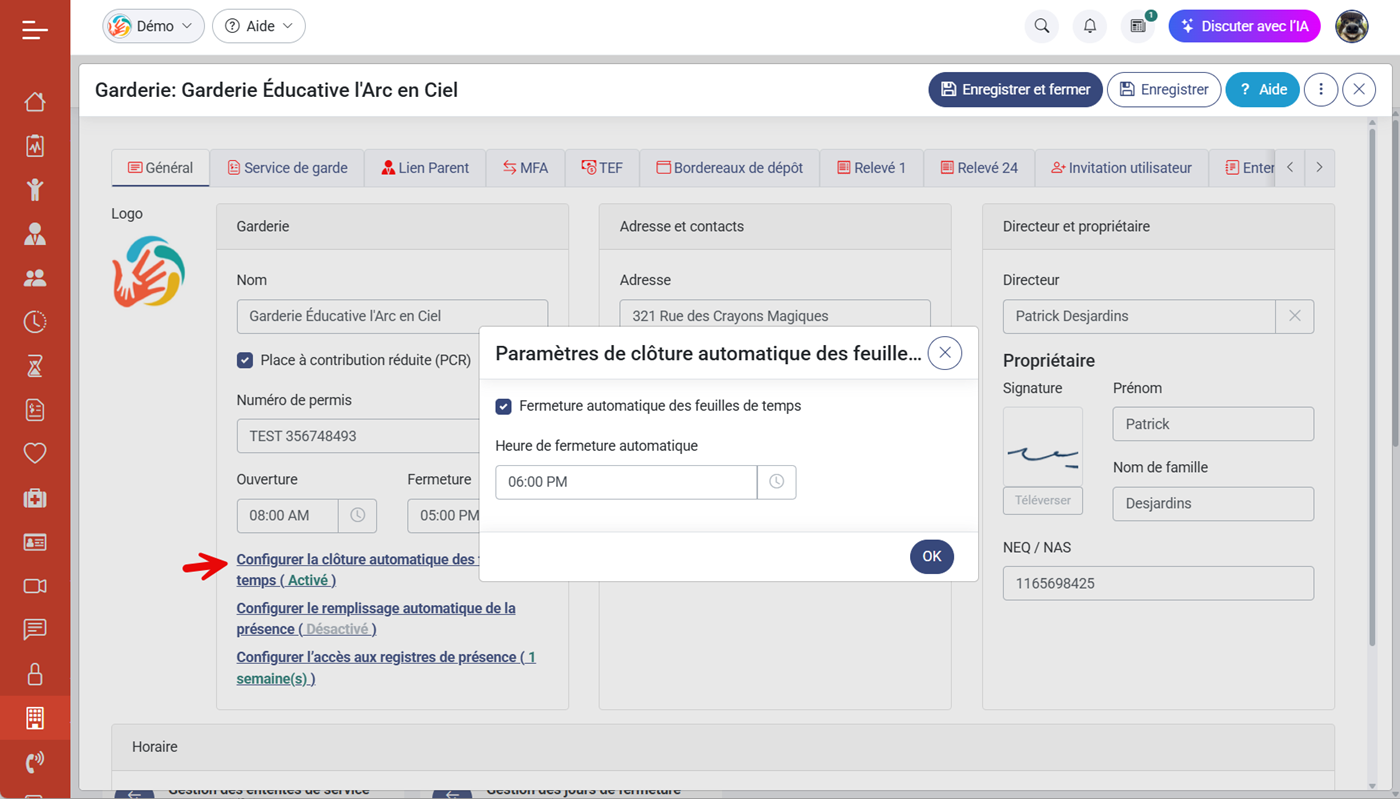The image size is (1400, 799).
Task: Expand the Démo dropdown
Action: [153, 26]
